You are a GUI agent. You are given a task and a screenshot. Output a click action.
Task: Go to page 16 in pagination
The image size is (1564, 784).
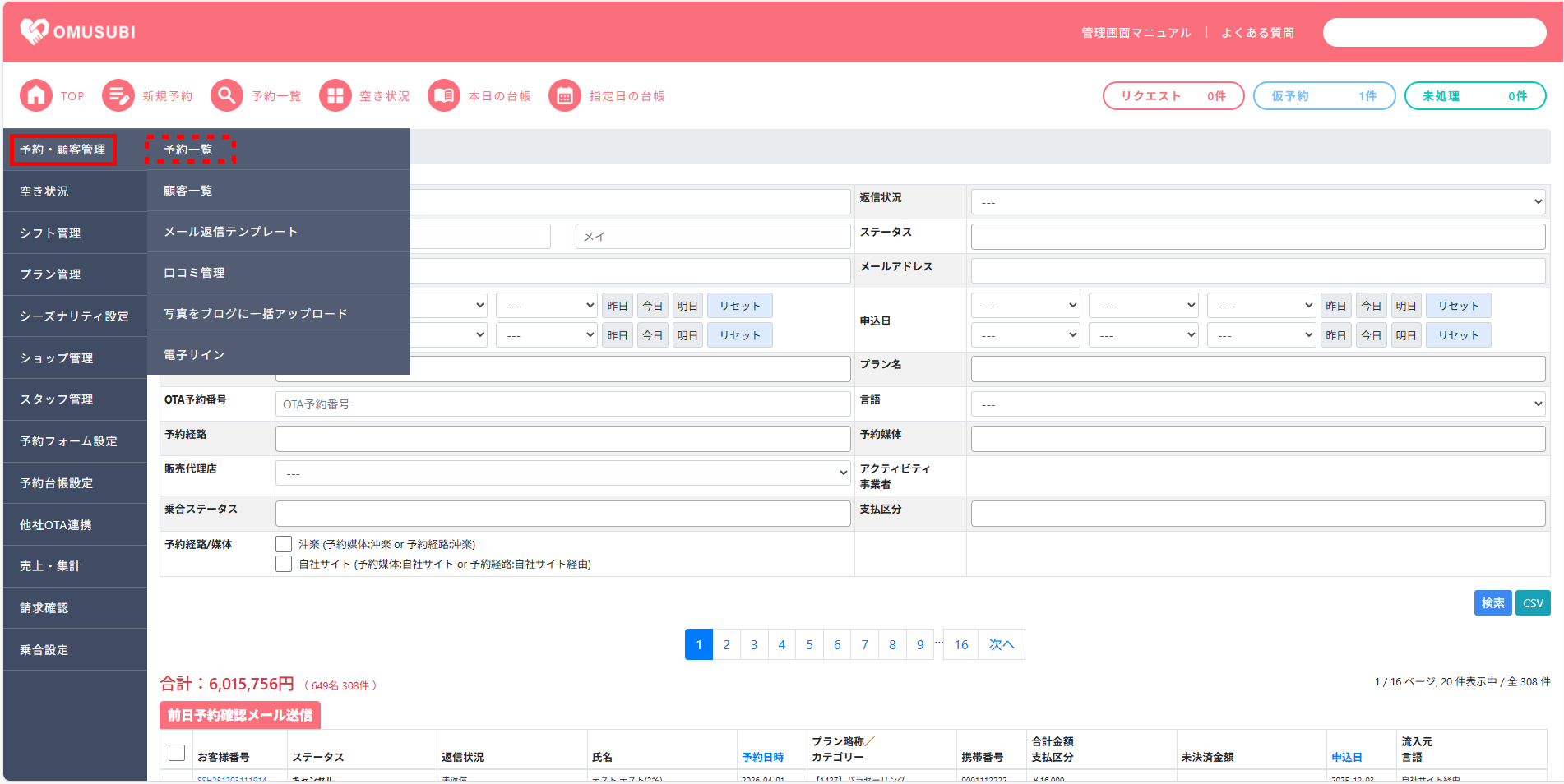tap(960, 645)
